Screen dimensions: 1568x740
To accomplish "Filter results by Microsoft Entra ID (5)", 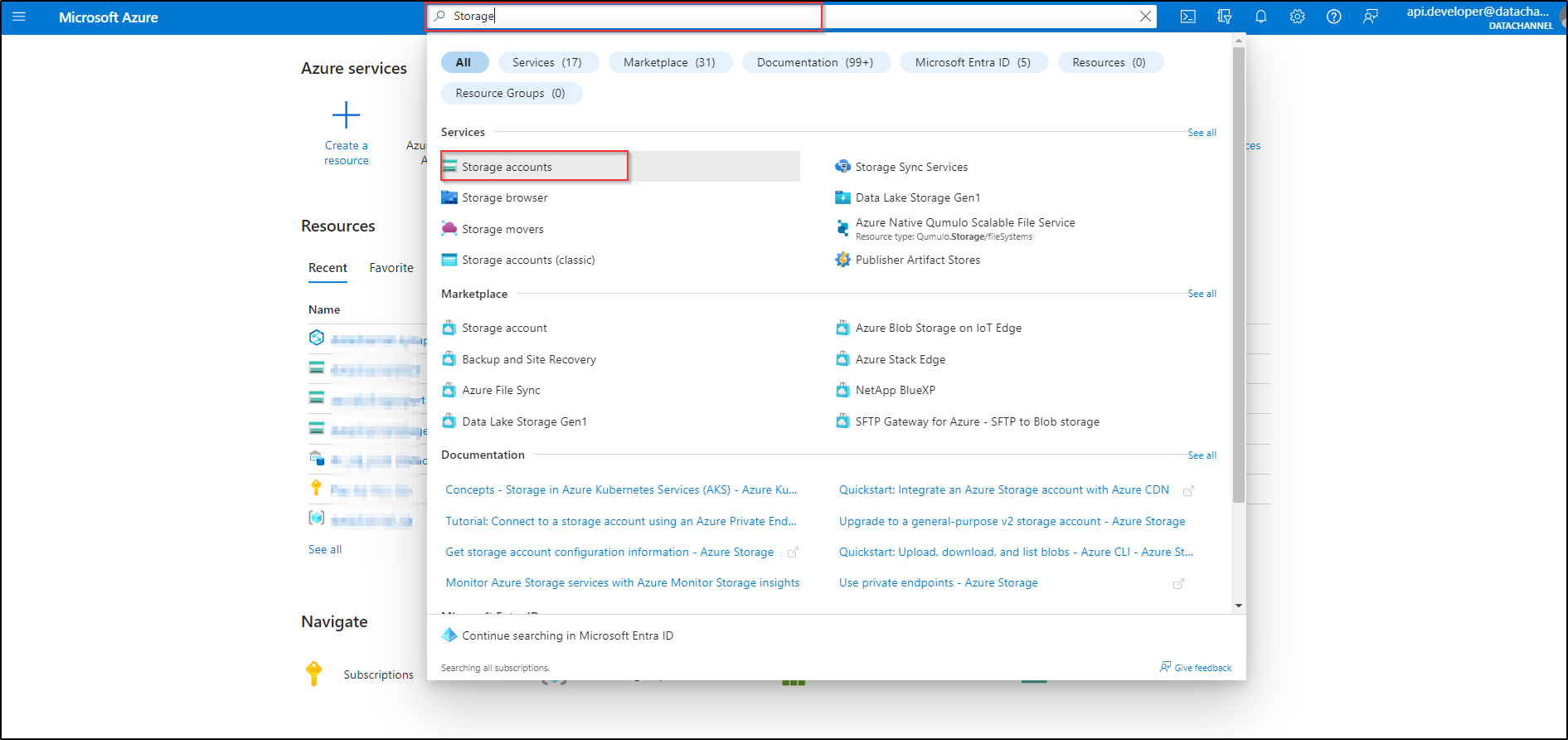I will coord(973,62).
